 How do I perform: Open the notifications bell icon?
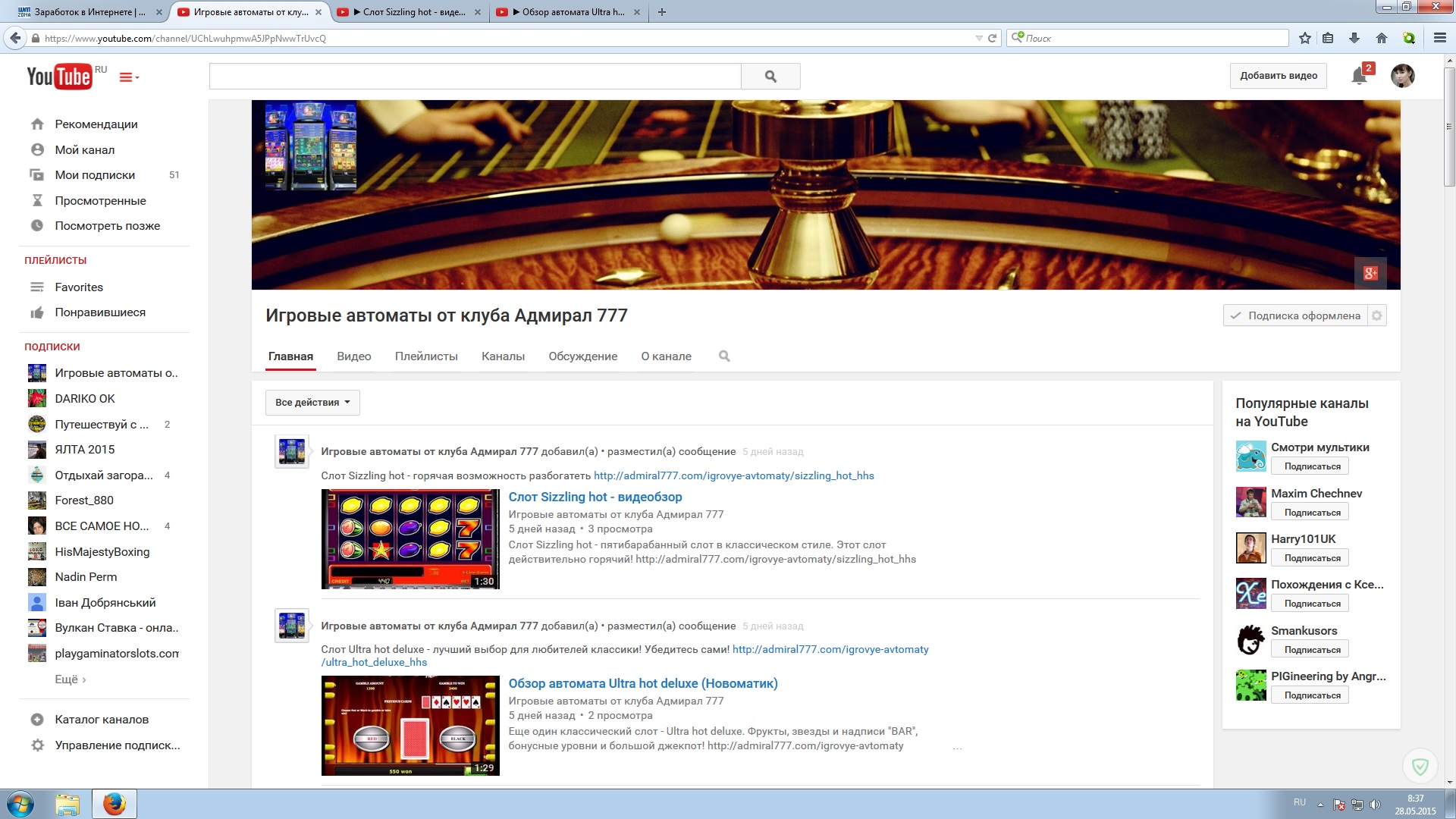click(x=1359, y=76)
